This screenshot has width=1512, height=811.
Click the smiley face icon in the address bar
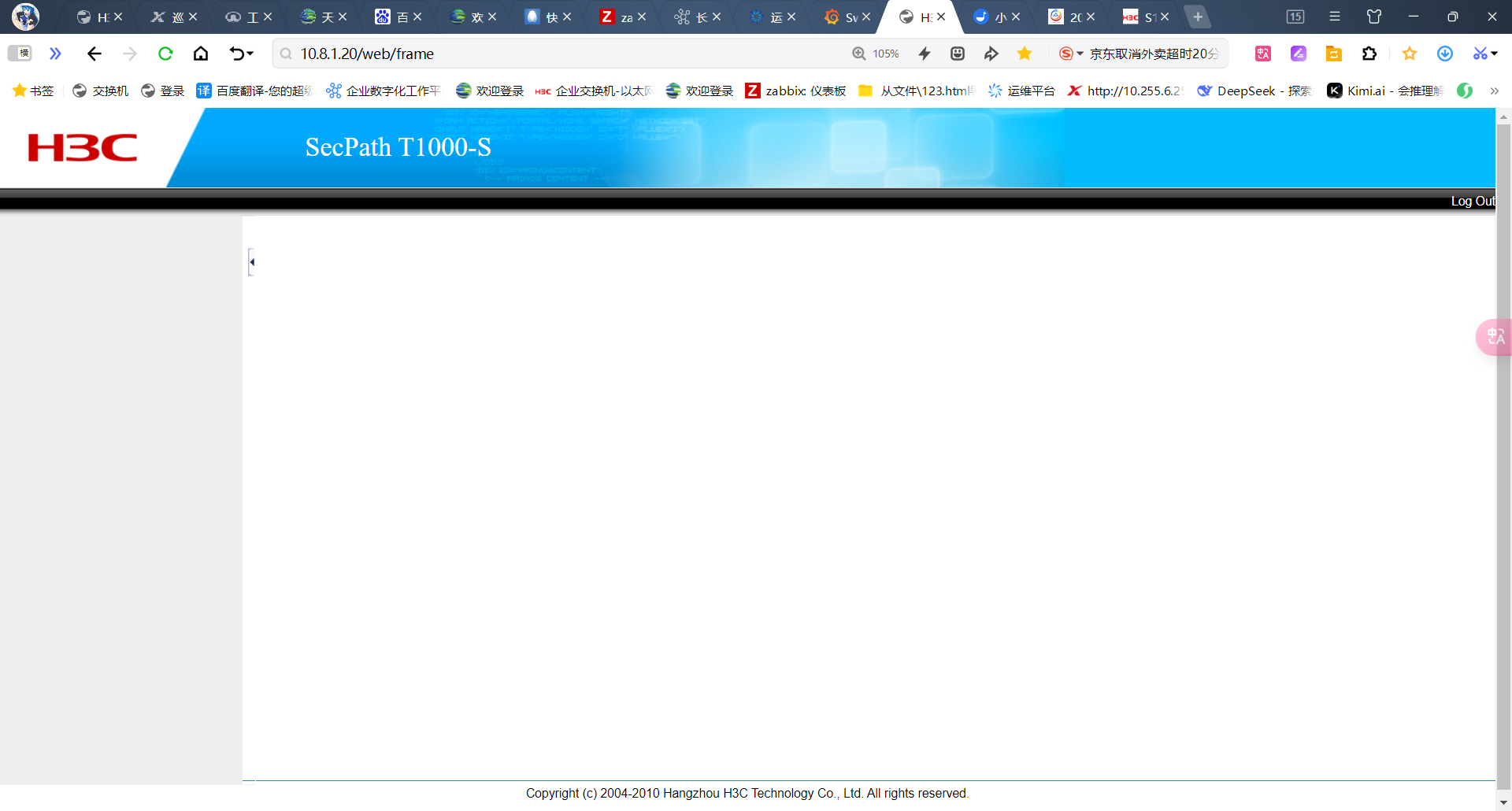(x=958, y=54)
